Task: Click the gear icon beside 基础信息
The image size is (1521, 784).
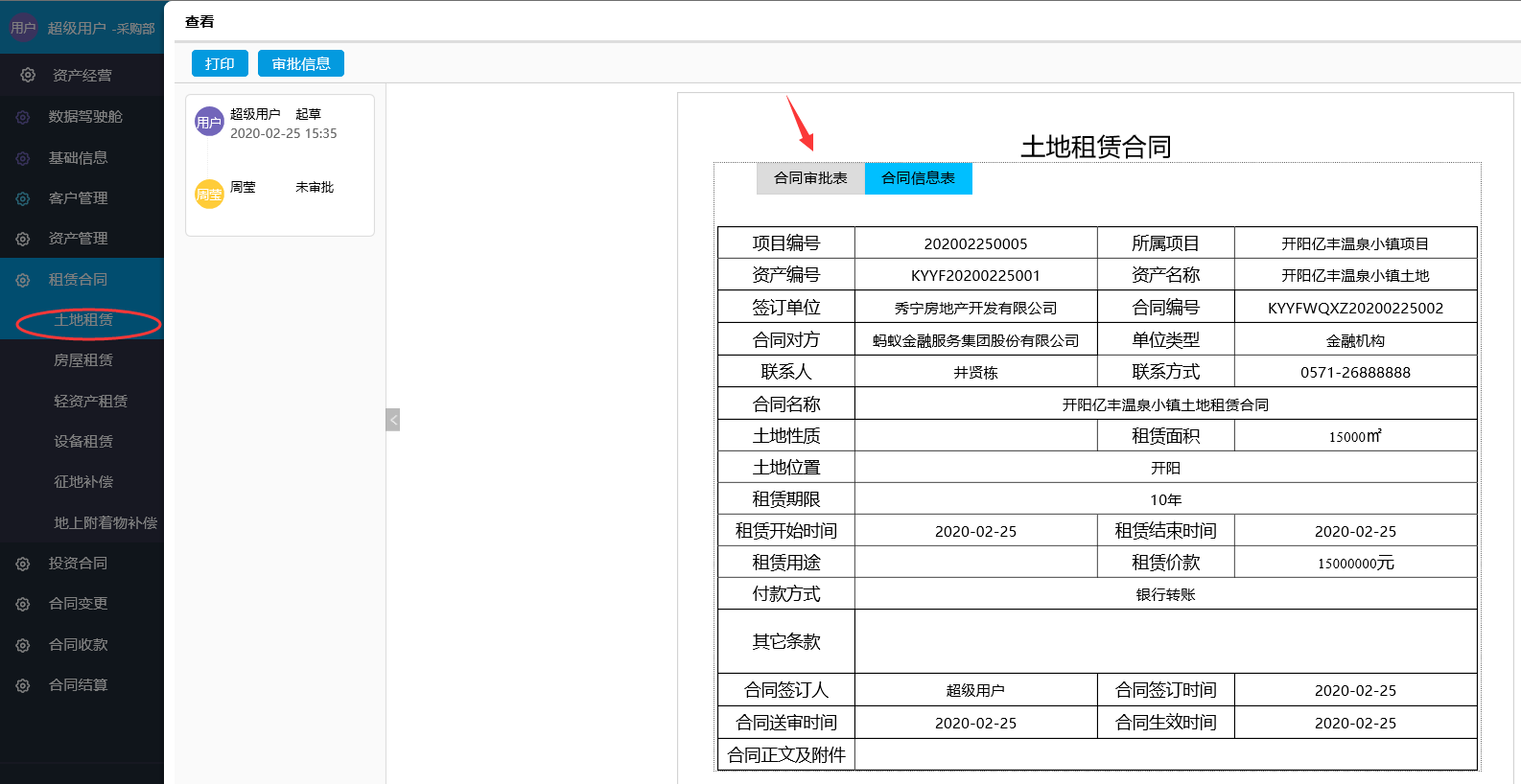Action: point(23,158)
